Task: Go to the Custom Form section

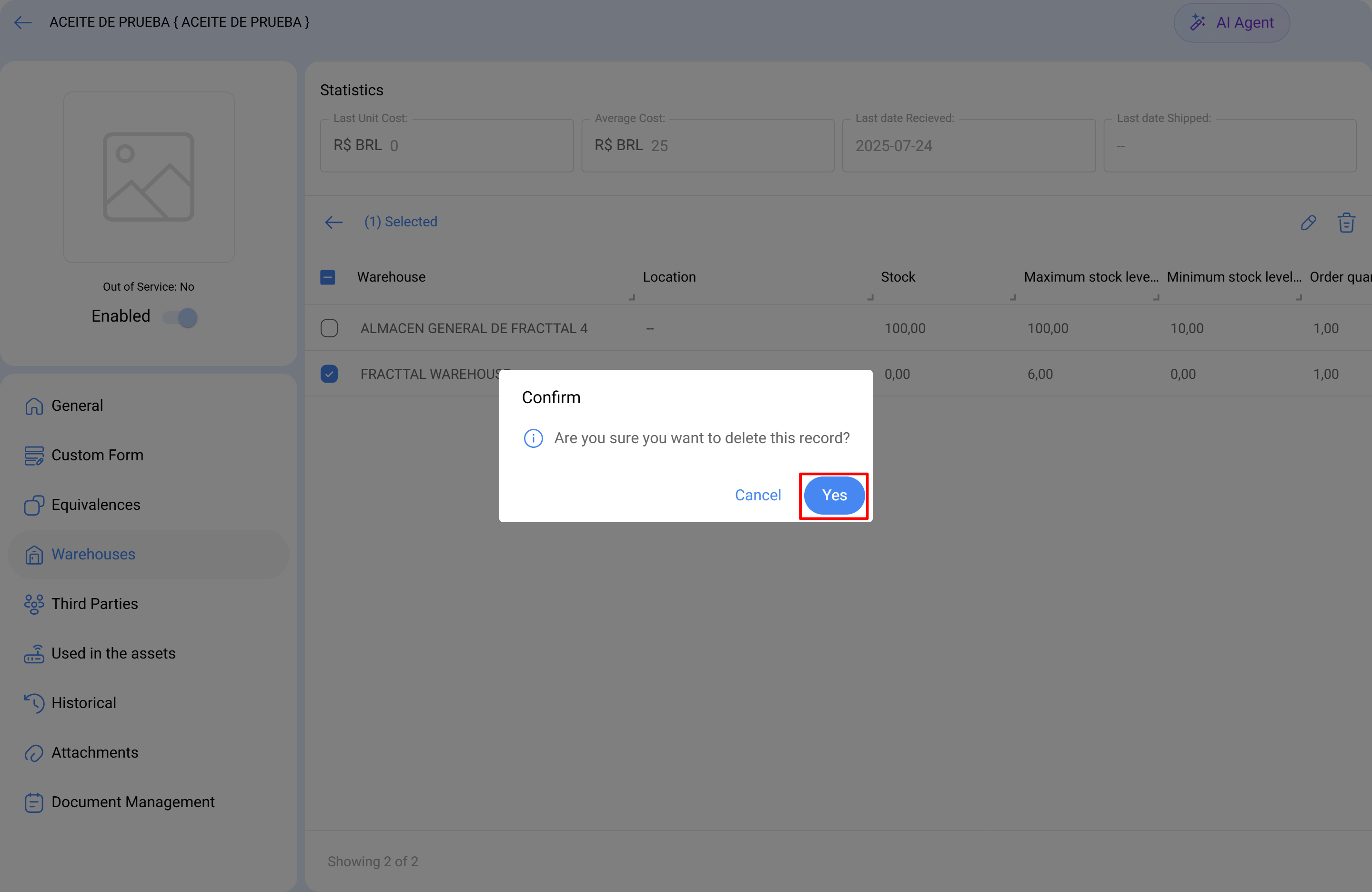Action: [97, 455]
